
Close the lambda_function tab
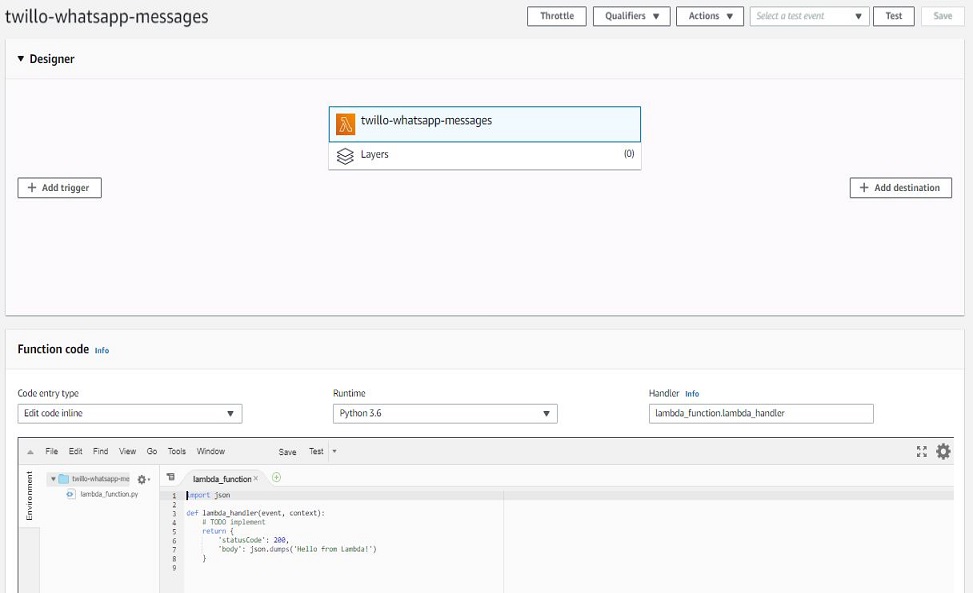pos(256,478)
